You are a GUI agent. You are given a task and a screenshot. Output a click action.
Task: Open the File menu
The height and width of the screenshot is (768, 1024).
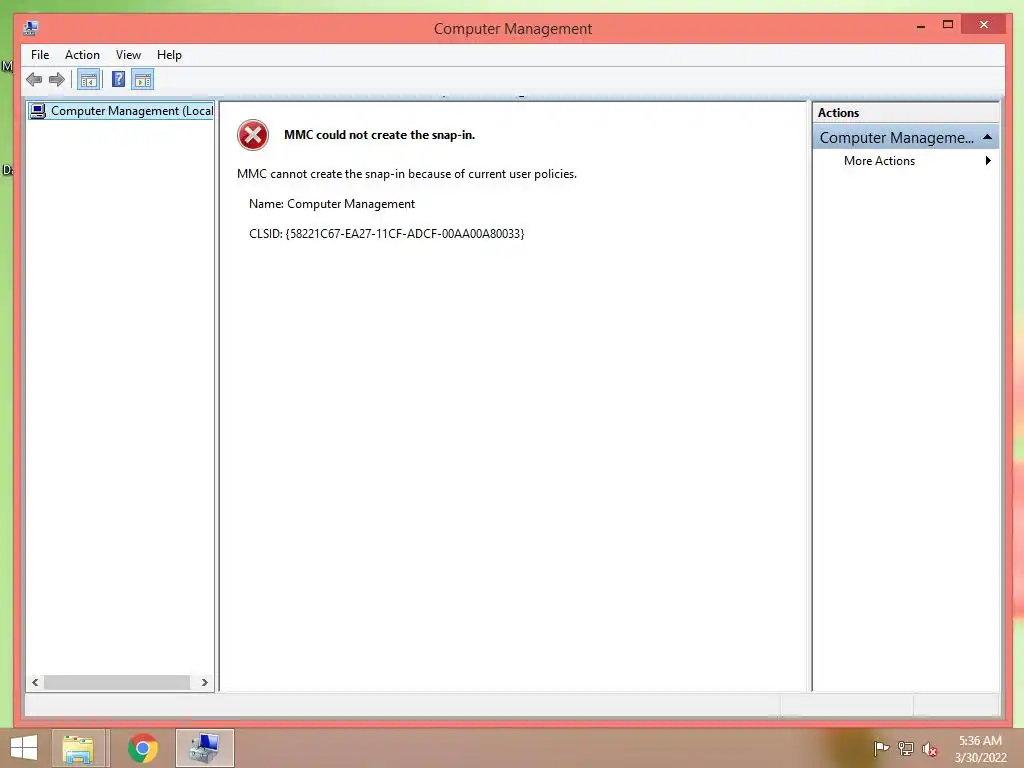pos(40,55)
